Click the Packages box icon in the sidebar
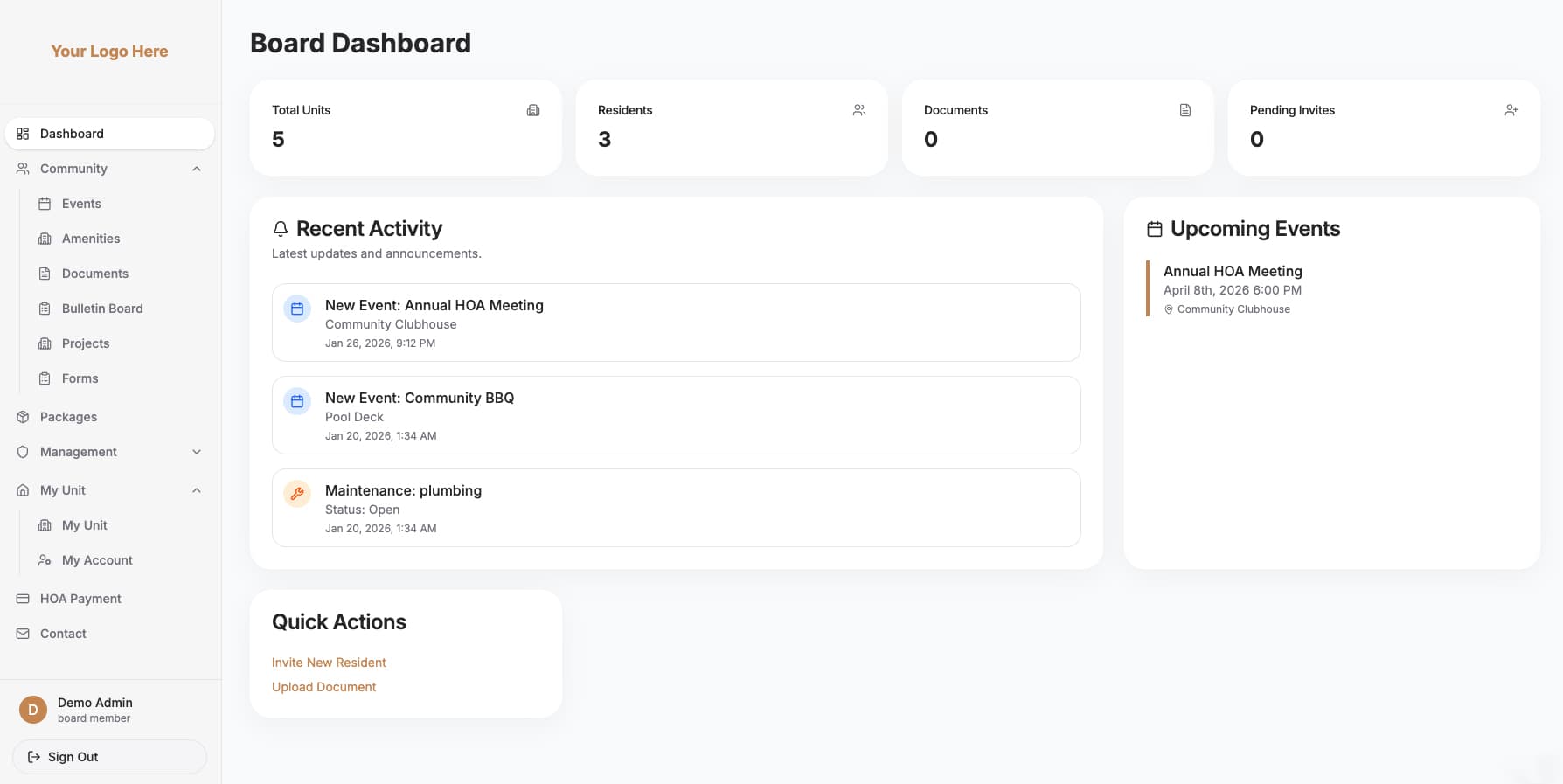This screenshot has width=1563, height=784. click(x=22, y=417)
